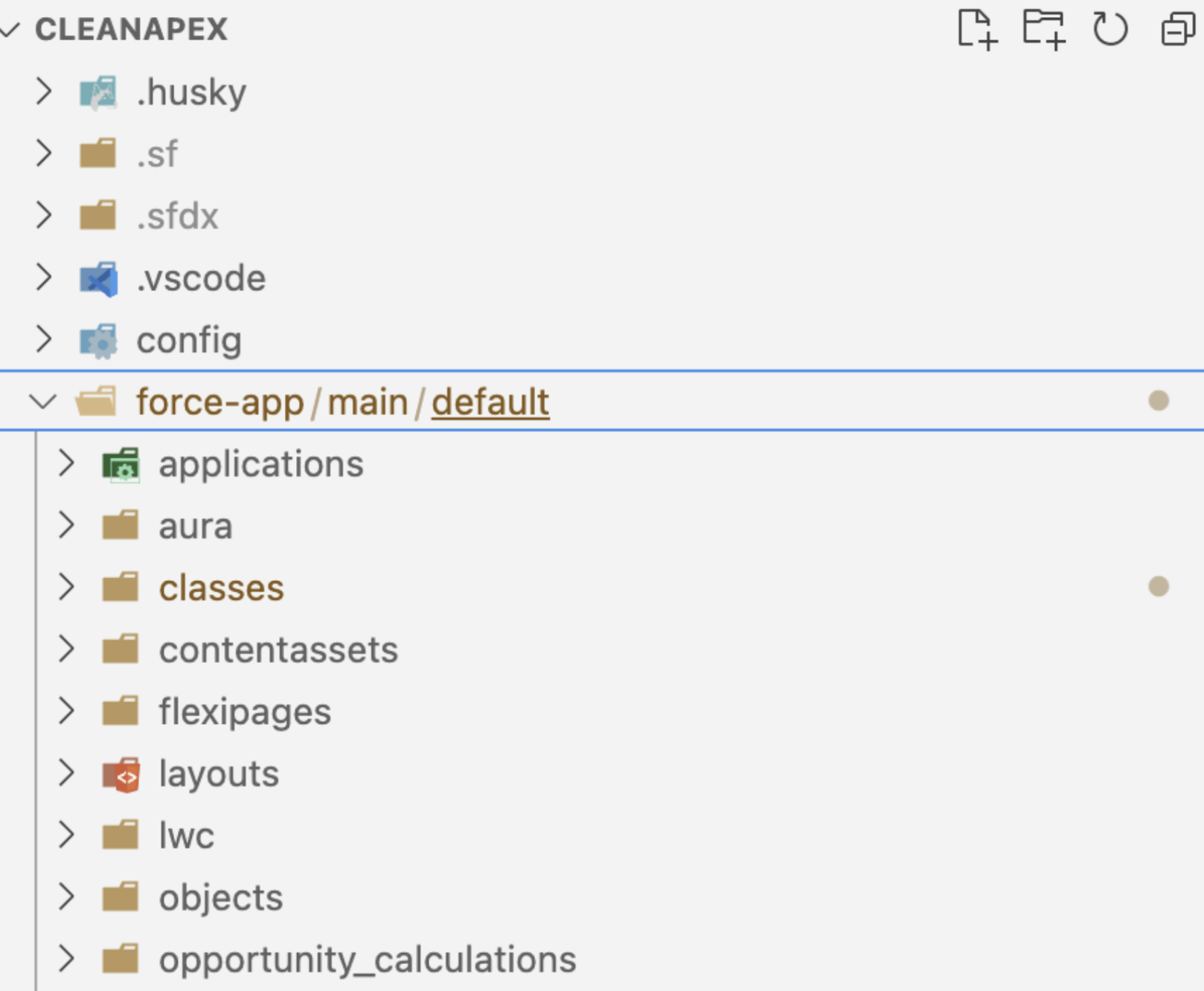Select the flexipages folder
The image size is (1204, 991).
coord(245,712)
